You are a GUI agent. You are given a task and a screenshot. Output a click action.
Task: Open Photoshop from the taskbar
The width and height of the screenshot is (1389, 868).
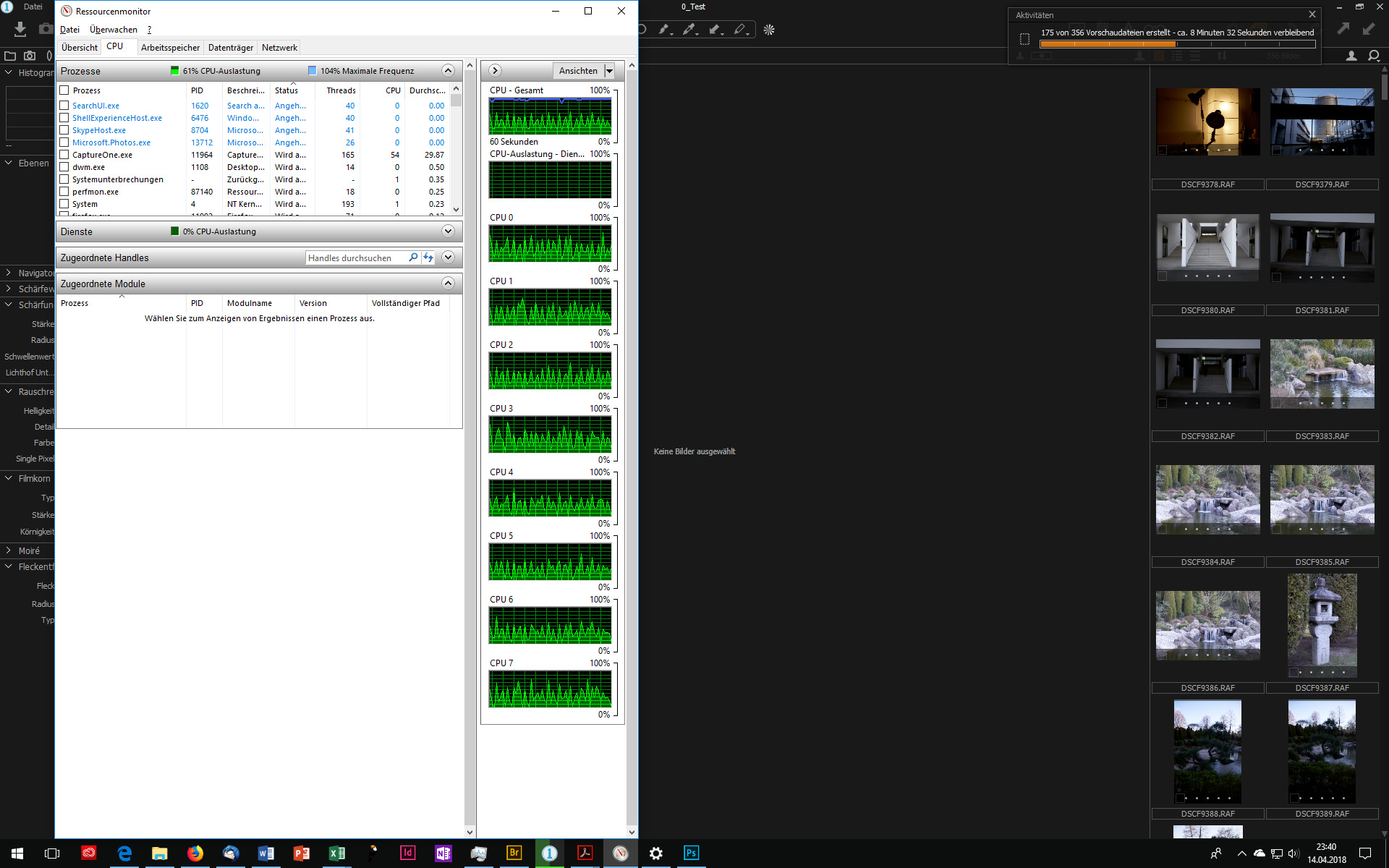pos(691,853)
